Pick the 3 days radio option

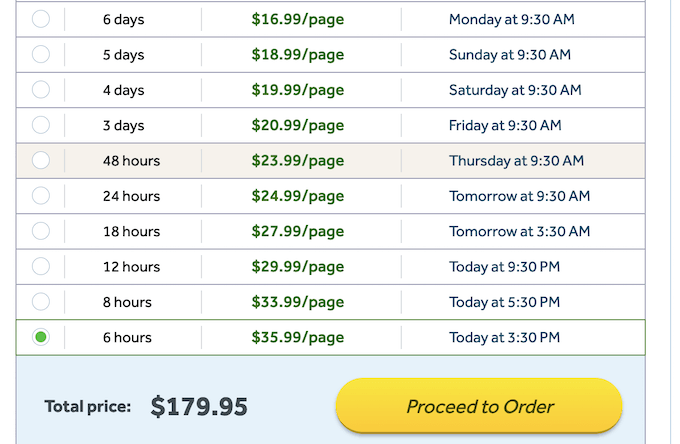pos(41,125)
